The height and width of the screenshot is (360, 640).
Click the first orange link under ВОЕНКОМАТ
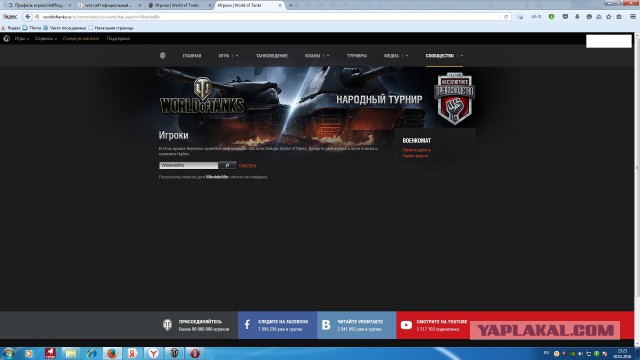pyautogui.click(x=416, y=150)
